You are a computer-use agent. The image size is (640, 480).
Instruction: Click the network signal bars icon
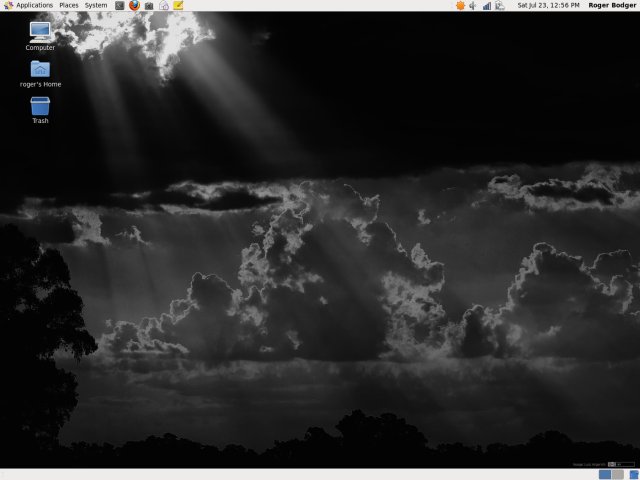(487, 6)
